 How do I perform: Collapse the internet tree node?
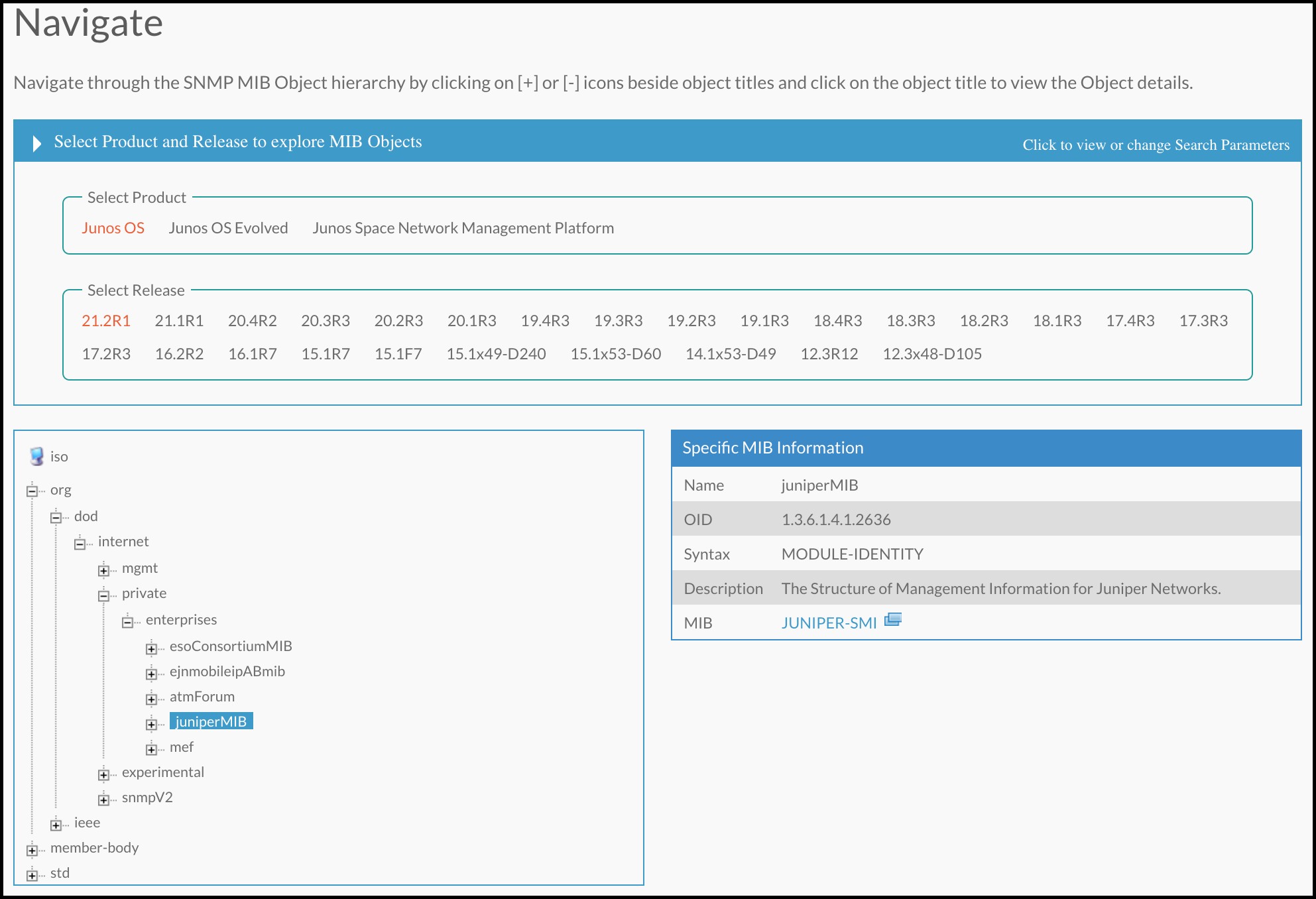tap(80, 544)
